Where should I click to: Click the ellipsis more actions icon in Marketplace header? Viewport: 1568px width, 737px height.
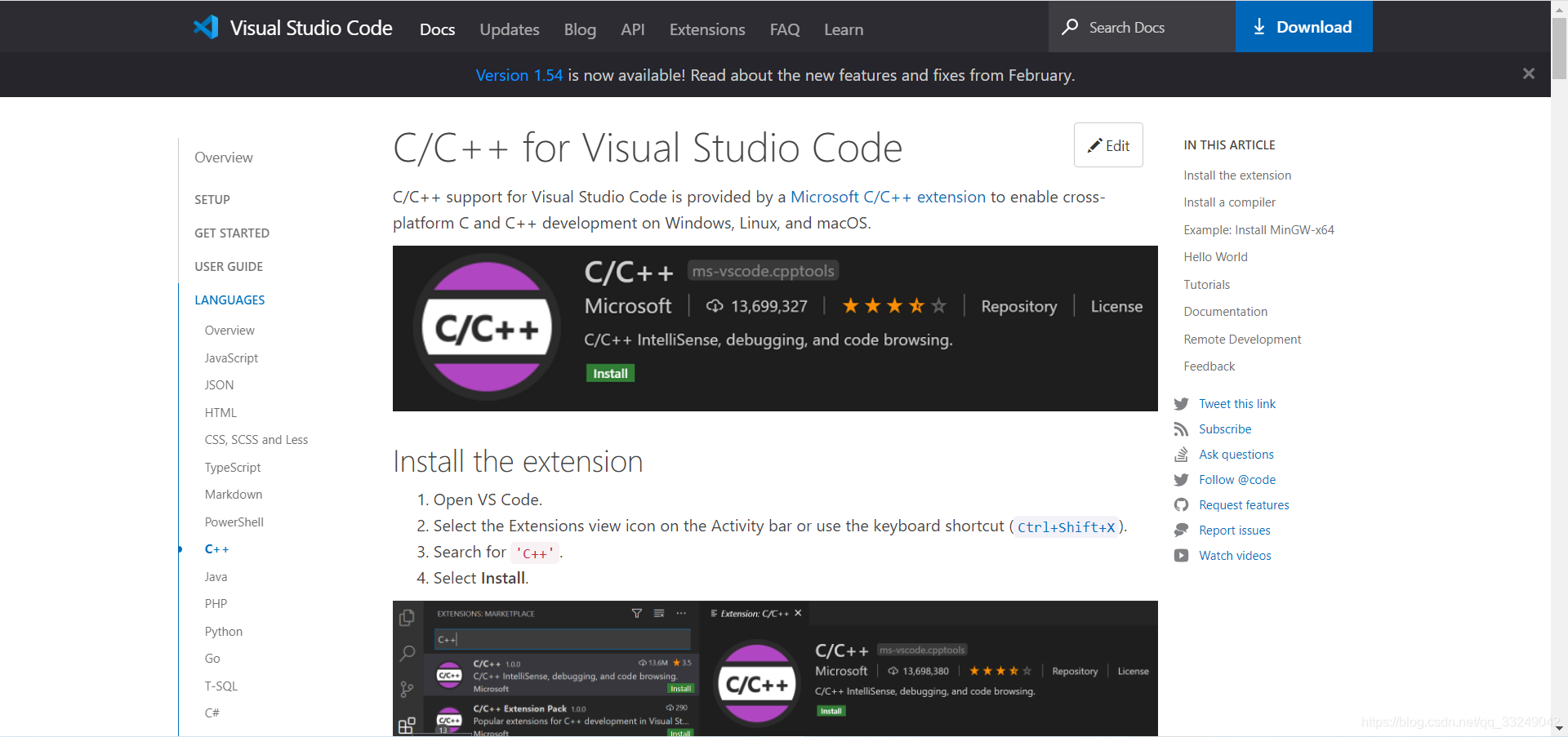(681, 613)
